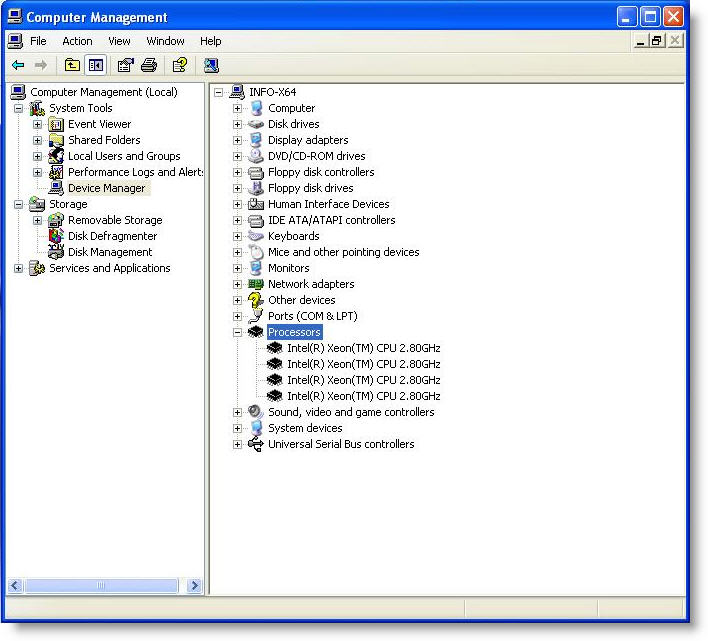Collapse the Storage node
This screenshot has width=708, height=641.
pyautogui.click(x=19, y=204)
